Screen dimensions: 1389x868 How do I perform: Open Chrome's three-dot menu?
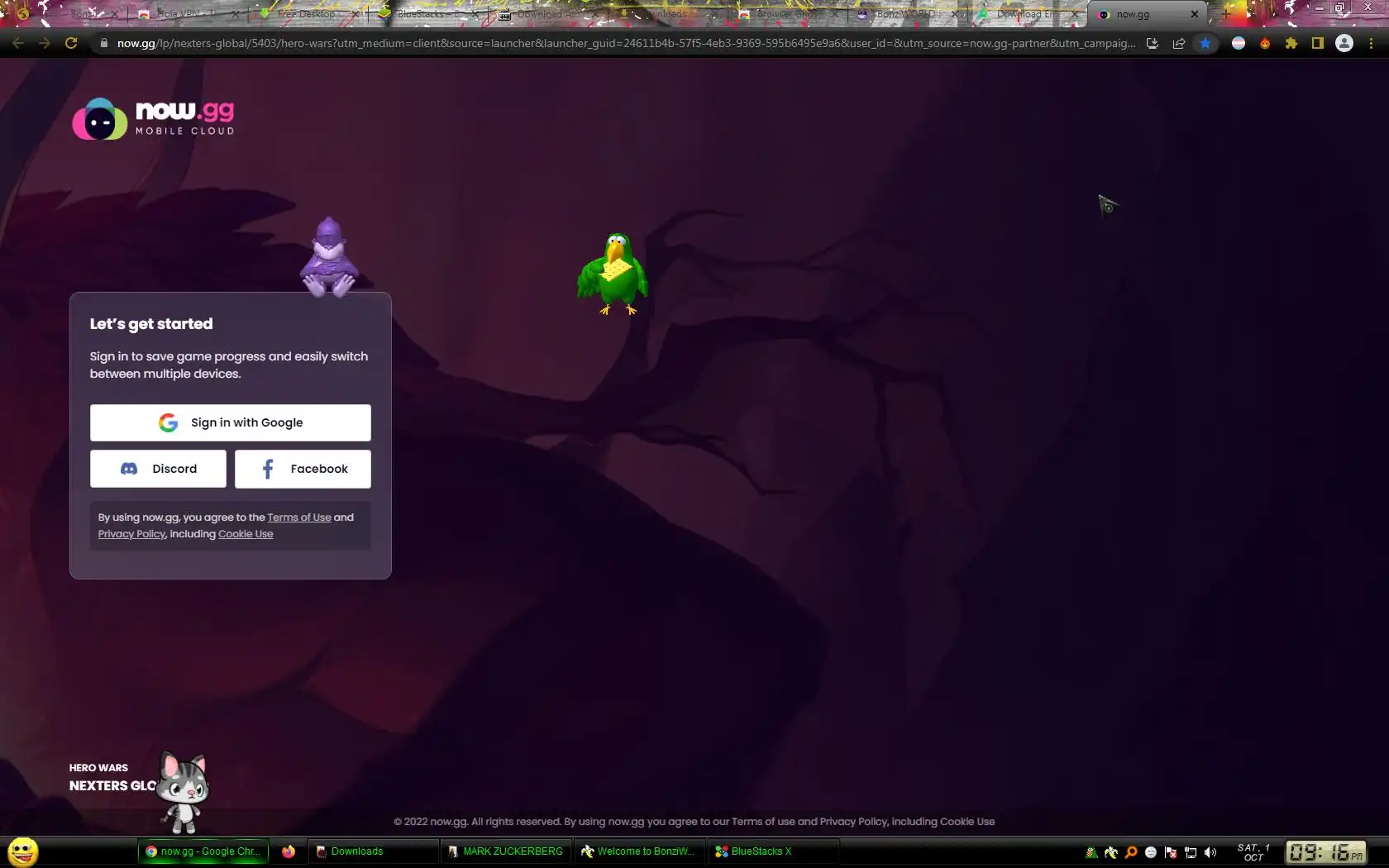pyautogui.click(x=1371, y=43)
